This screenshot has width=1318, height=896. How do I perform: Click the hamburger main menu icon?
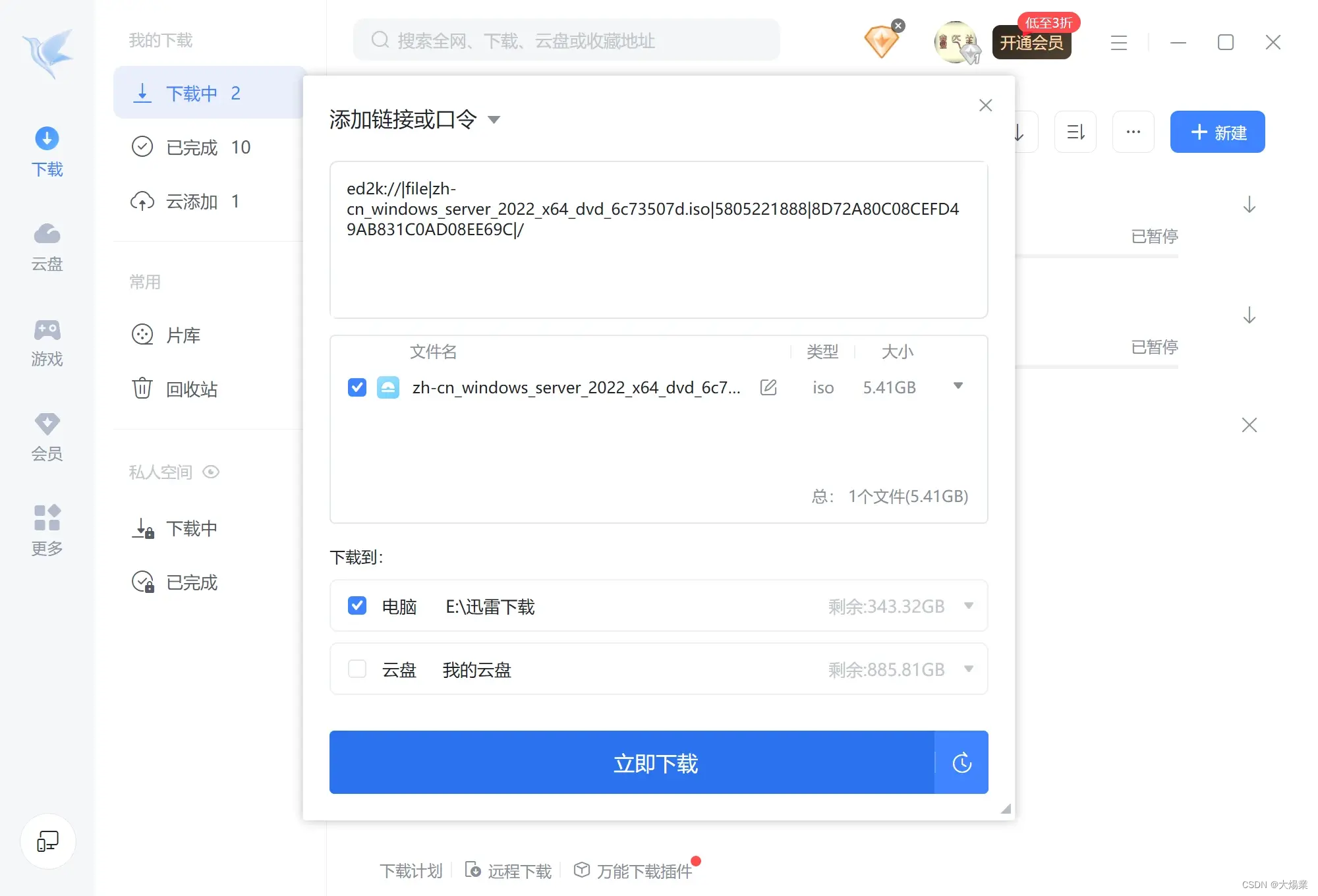pos(1118,43)
